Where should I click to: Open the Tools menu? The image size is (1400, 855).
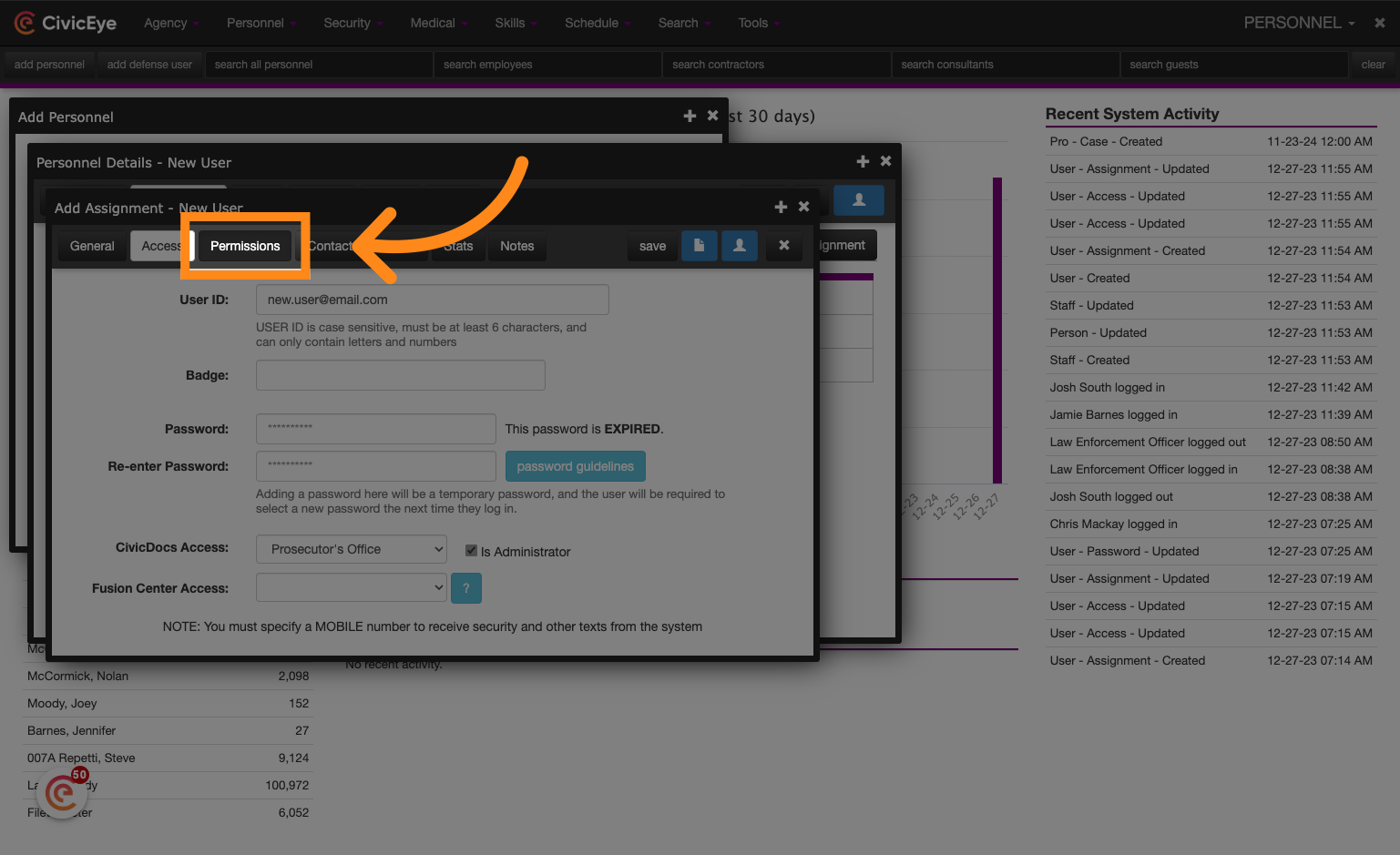tap(759, 23)
